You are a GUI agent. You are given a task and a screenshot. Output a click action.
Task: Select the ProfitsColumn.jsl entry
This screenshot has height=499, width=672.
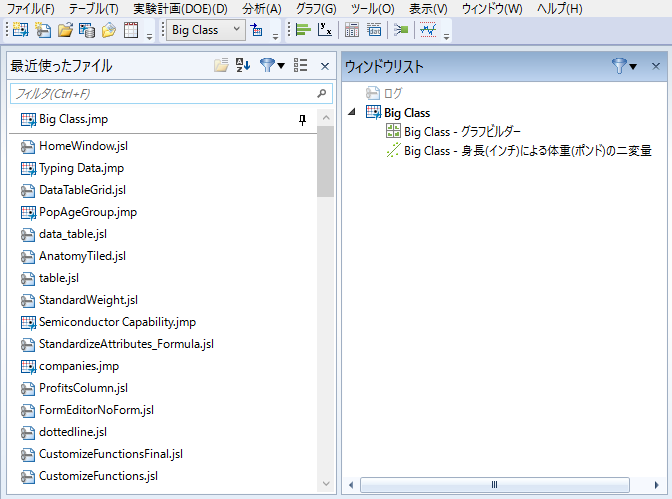pos(83,388)
